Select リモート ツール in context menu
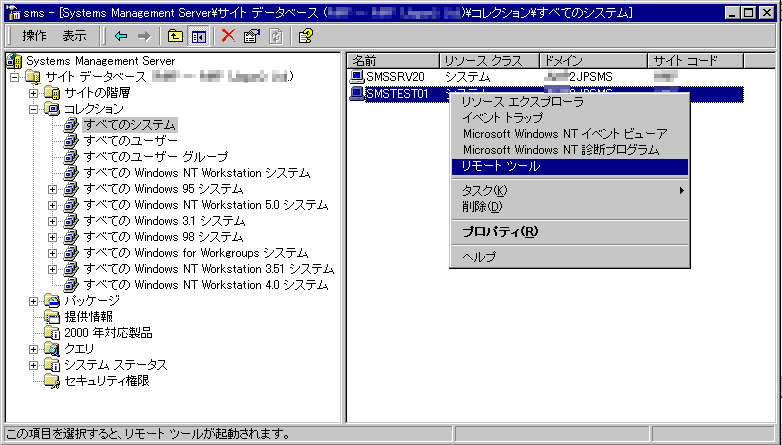 [570, 167]
